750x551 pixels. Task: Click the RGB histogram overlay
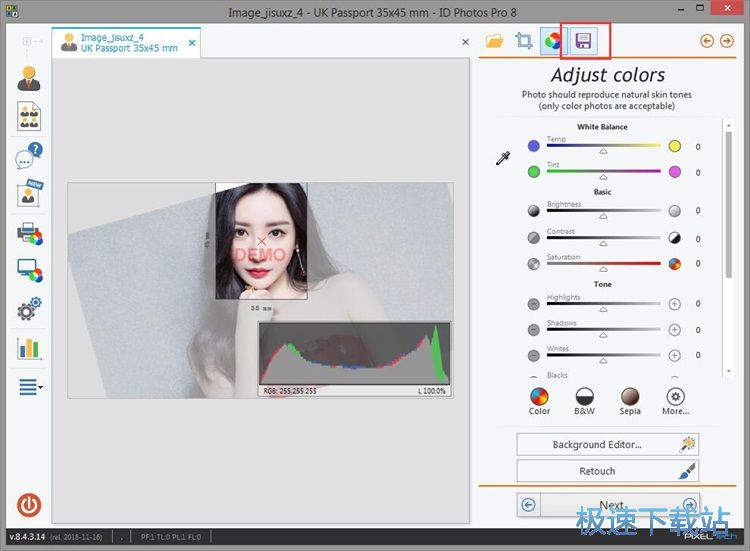354,359
